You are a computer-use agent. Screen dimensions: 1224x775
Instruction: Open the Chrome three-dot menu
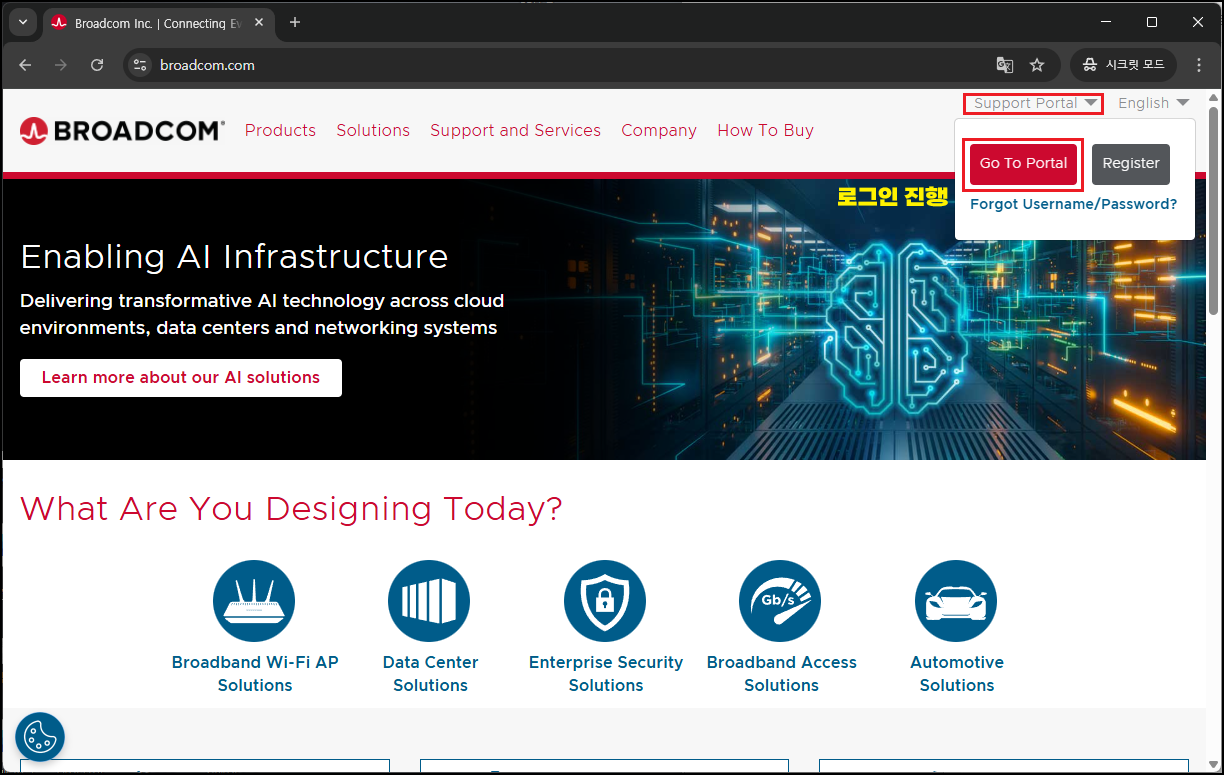pos(1200,65)
